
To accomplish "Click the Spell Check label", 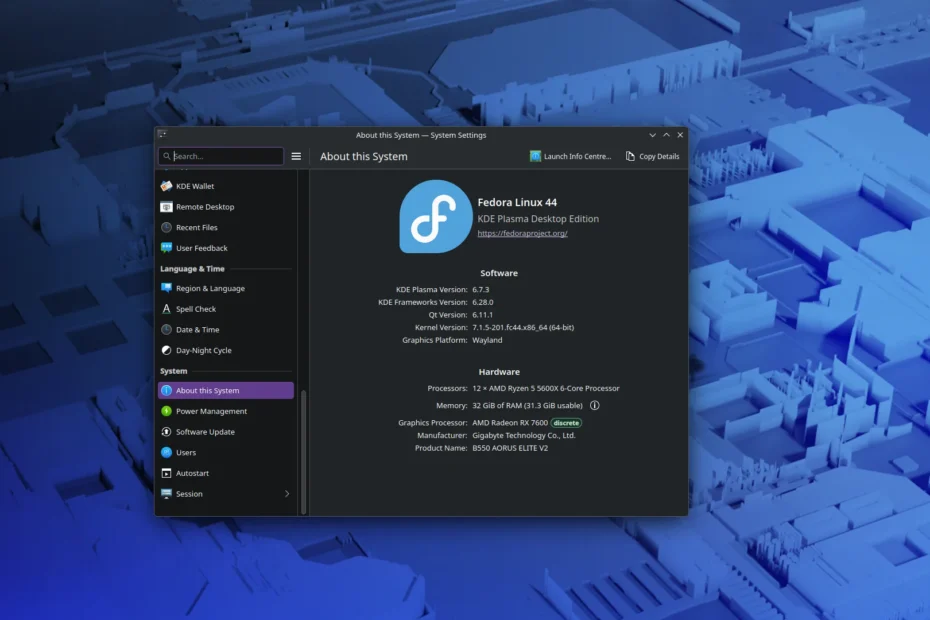I will click(x=196, y=309).
